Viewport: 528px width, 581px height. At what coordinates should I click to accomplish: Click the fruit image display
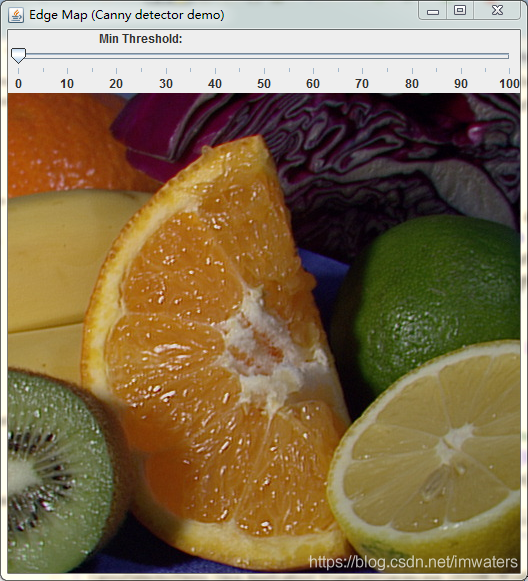coord(264,333)
